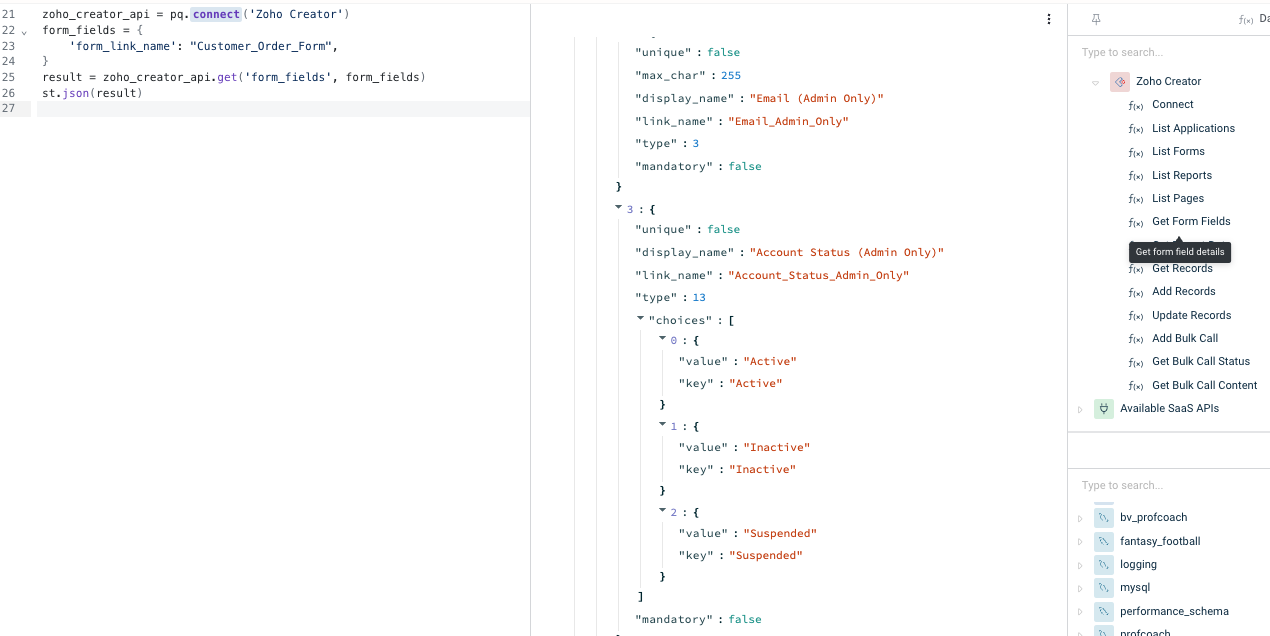Click the function icon beside Update Records

[x=1136, y=316]
